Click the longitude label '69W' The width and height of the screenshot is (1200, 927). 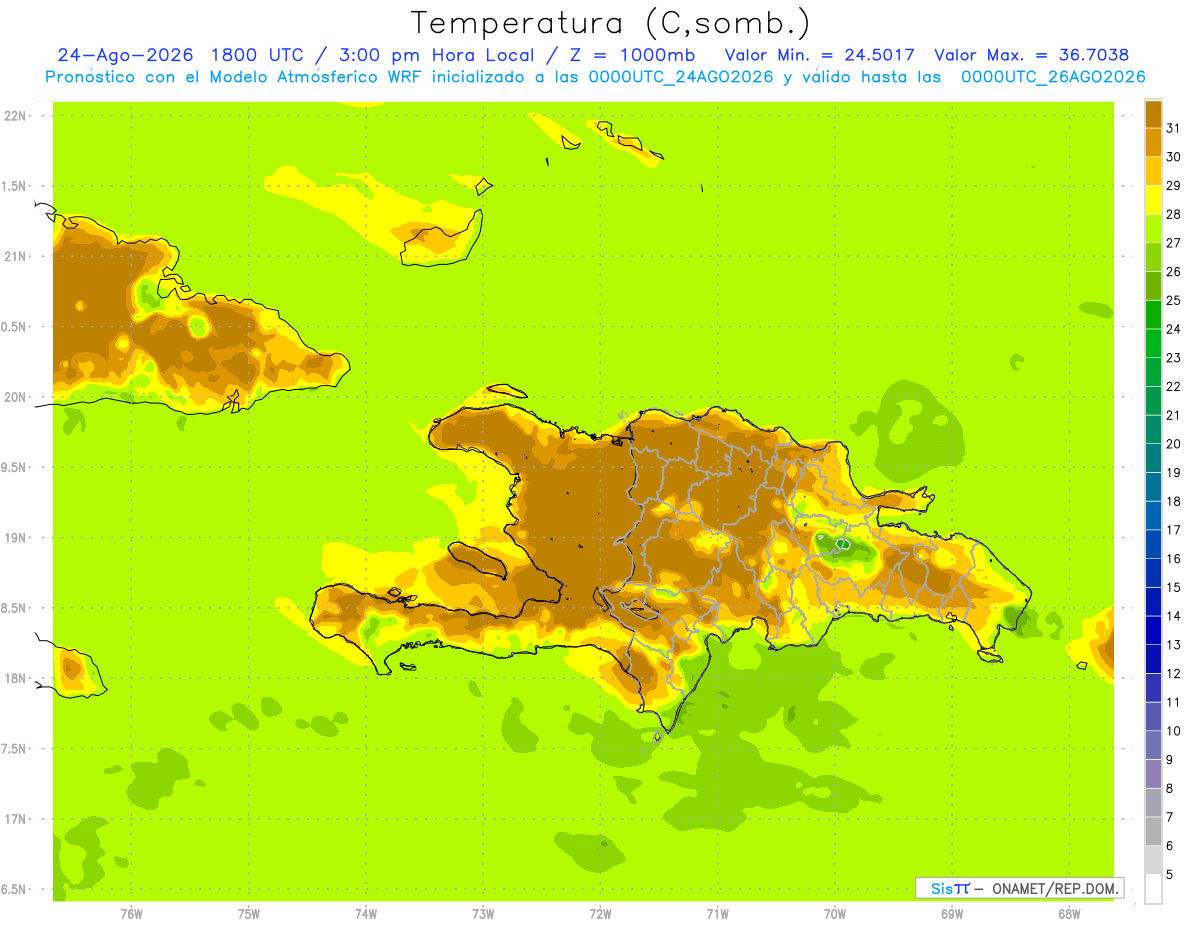pyautogui.click(x=952, y=913)
